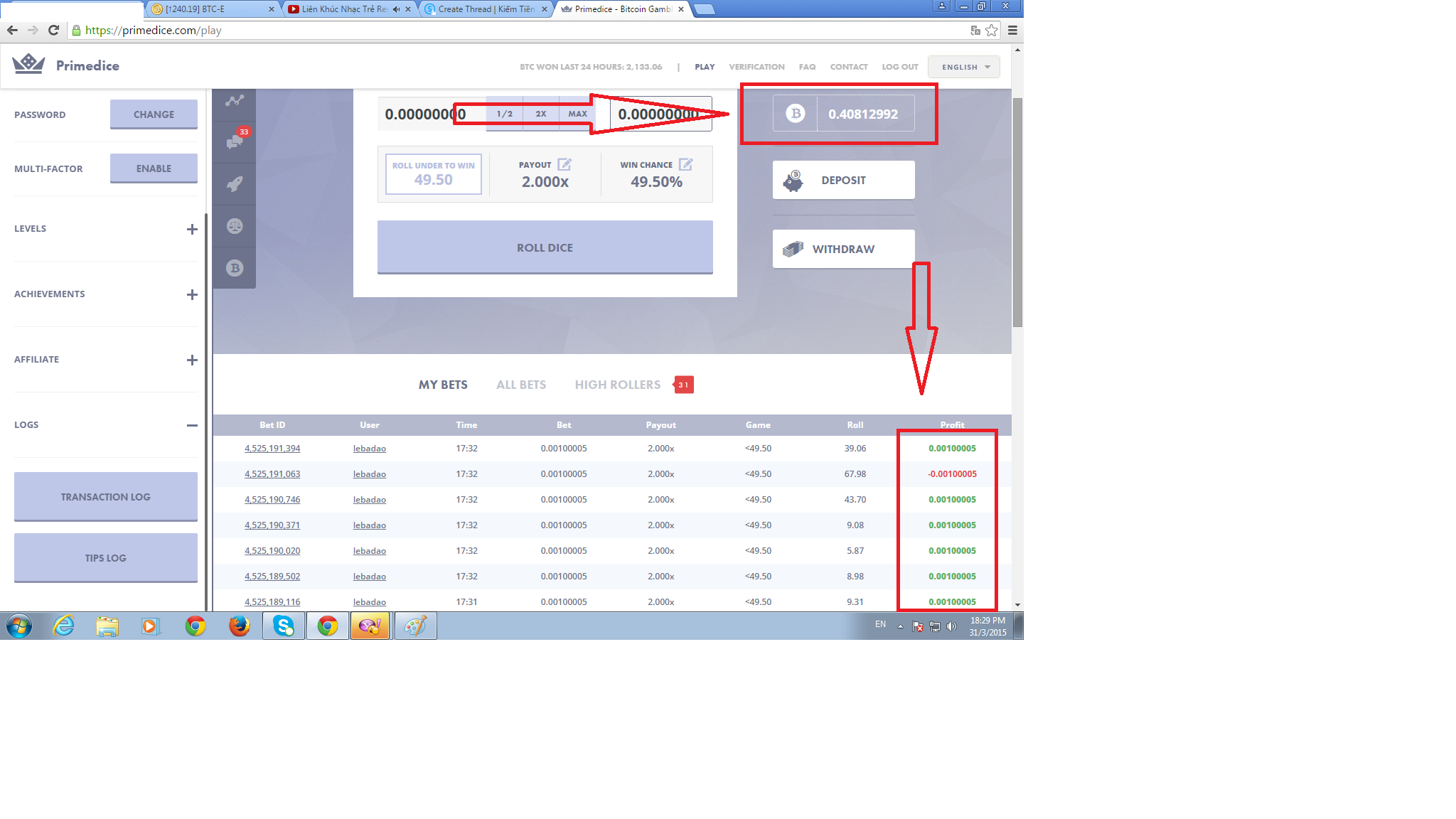Enable multi-factor authentication

click(x=154, y=168)
